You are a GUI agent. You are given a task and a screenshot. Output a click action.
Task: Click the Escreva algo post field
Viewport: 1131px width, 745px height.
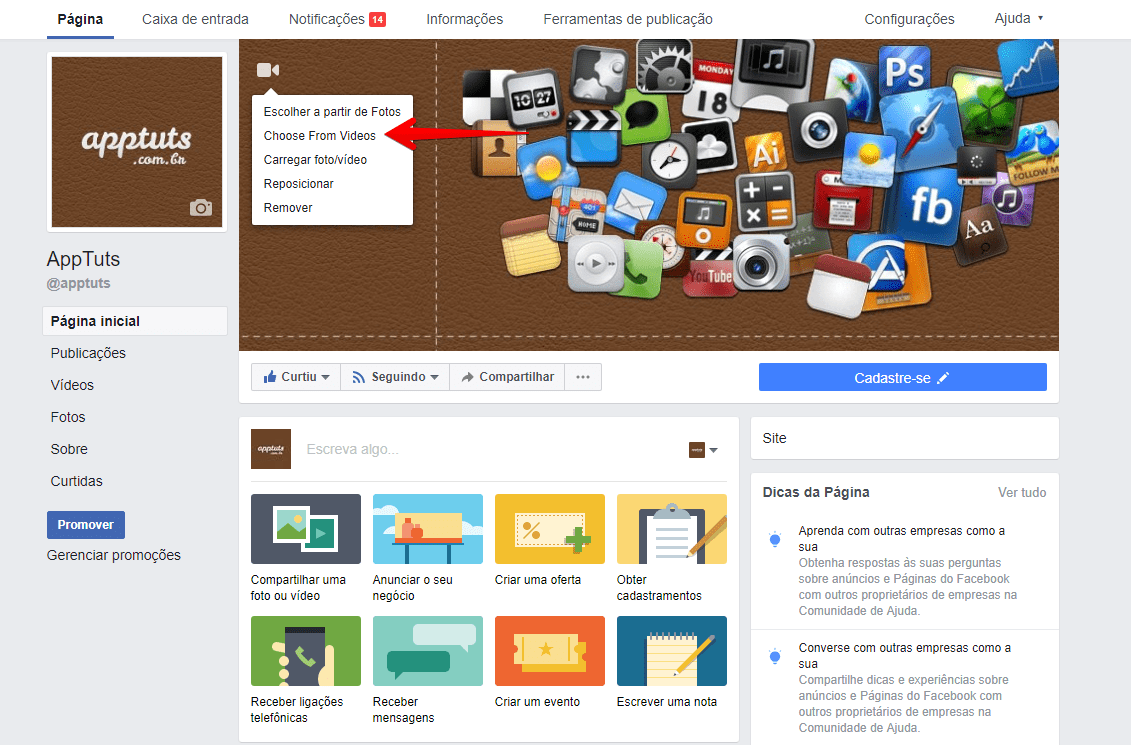(490, 449)
